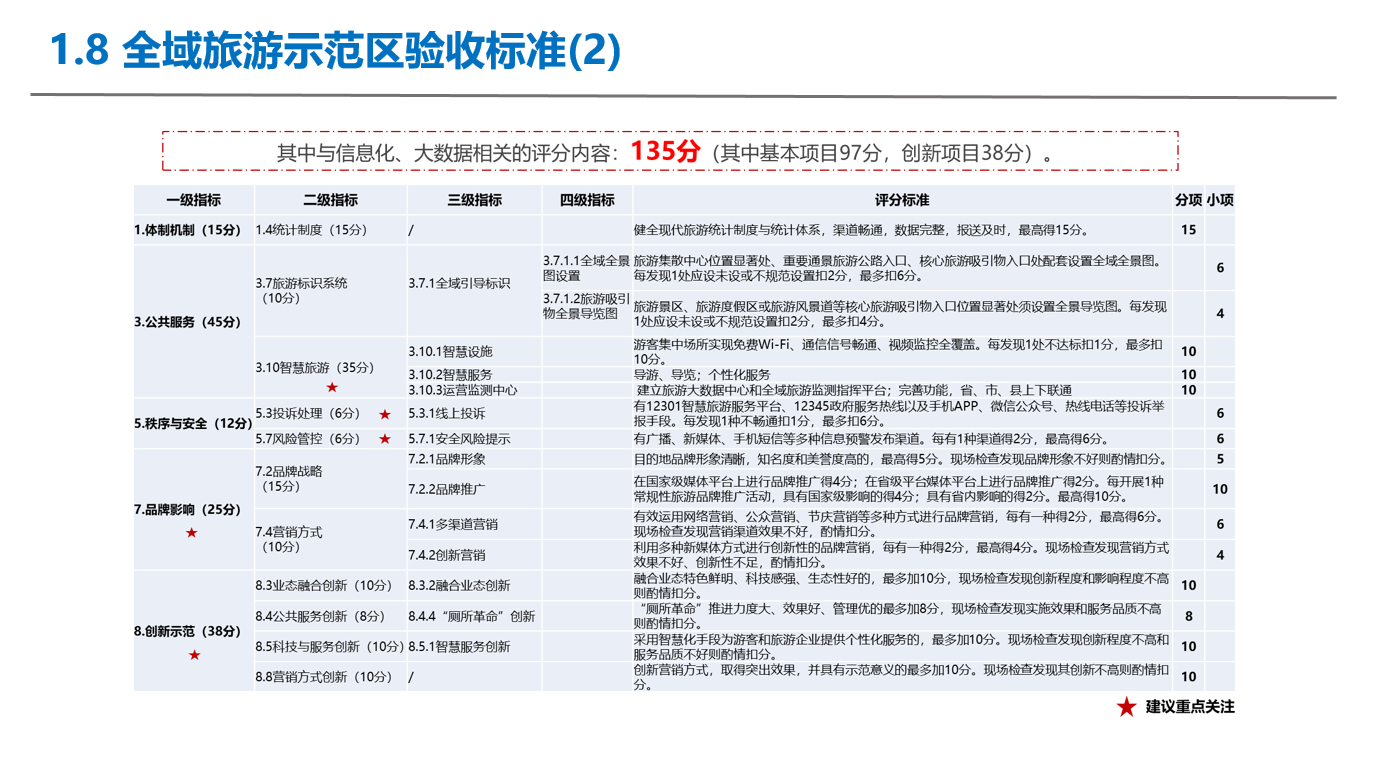Image resolution: width=1377 pixels, height=762 pixels.
Task: Click the 分项 column header
Action: point(1188,200)
